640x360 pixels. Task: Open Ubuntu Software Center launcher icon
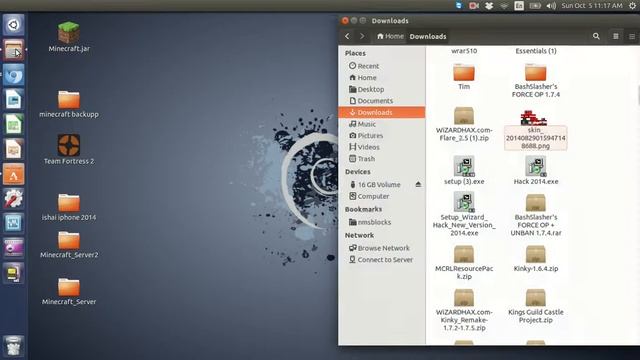(x=13, y=174)
